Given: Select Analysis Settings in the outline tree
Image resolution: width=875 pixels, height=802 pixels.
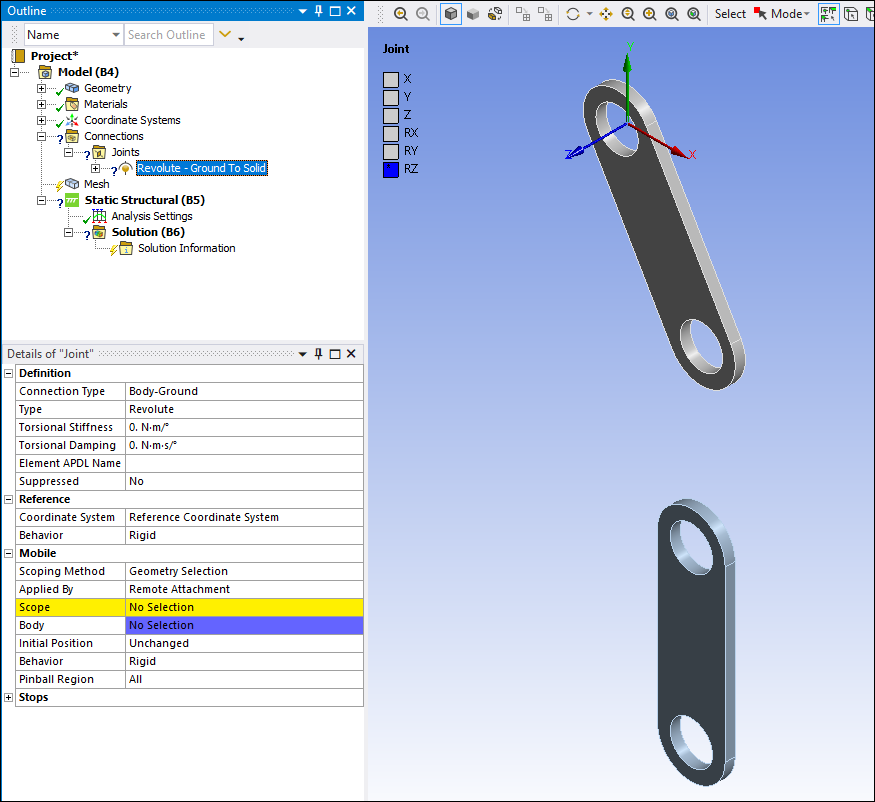Looking at the screenshot, I should (151, 216).
